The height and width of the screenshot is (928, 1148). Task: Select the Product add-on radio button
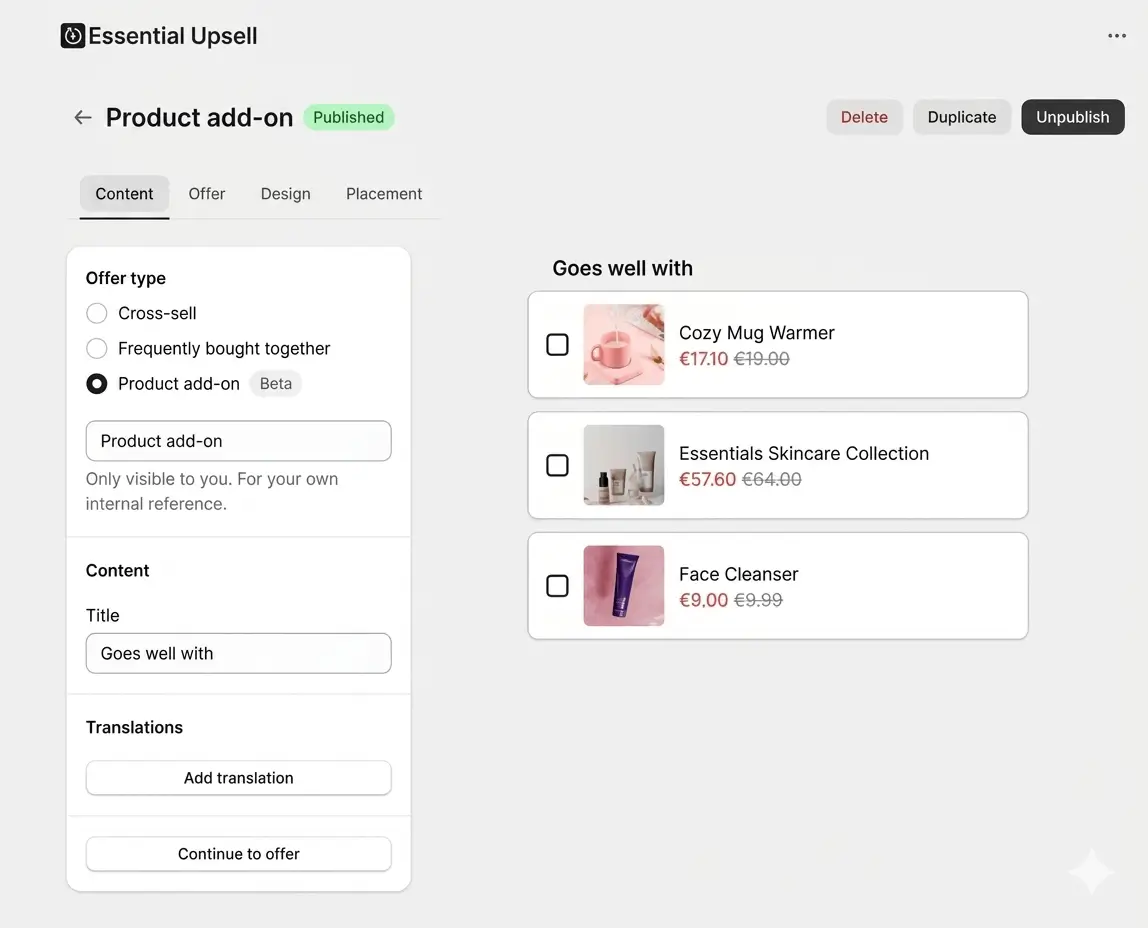tap(97, 383)
